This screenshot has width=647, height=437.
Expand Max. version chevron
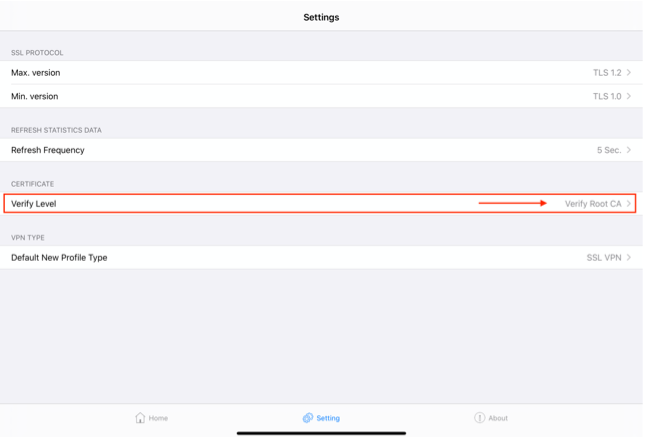[629, 73]
